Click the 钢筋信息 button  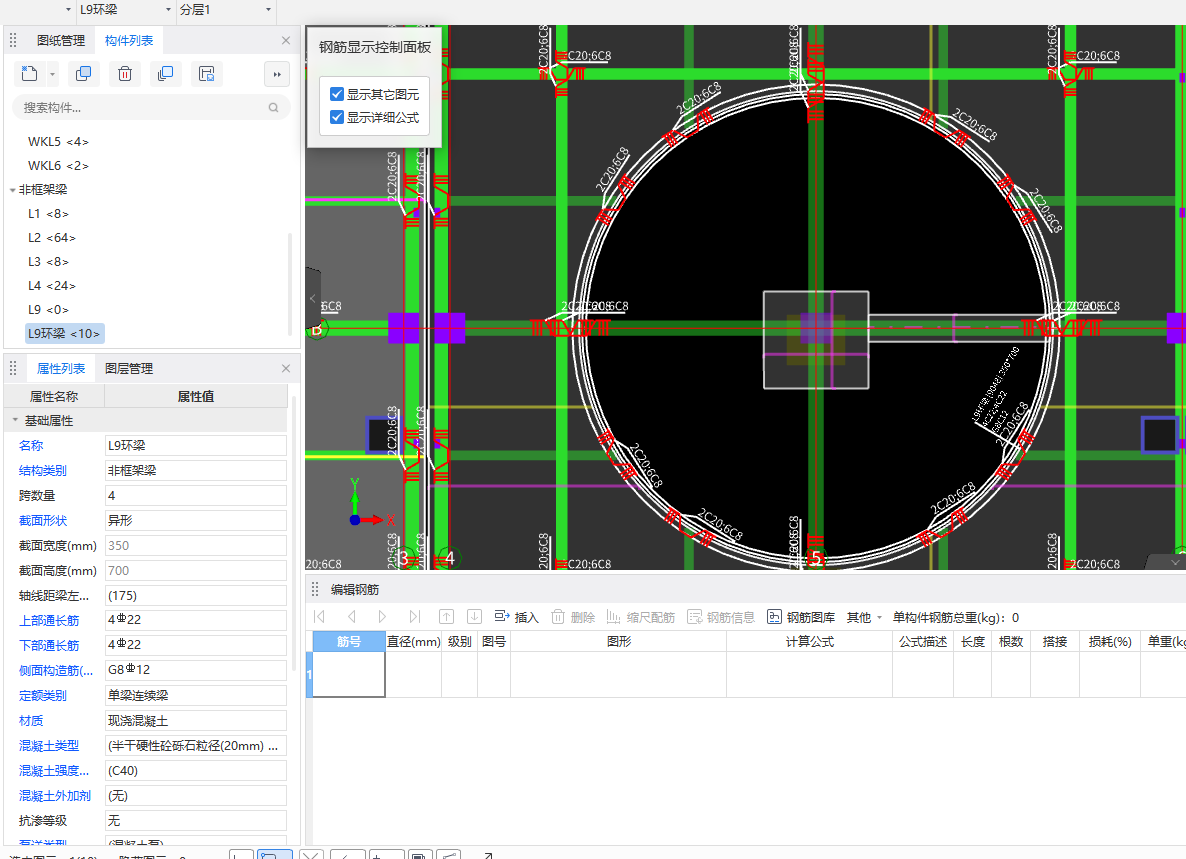pos(721,617)
